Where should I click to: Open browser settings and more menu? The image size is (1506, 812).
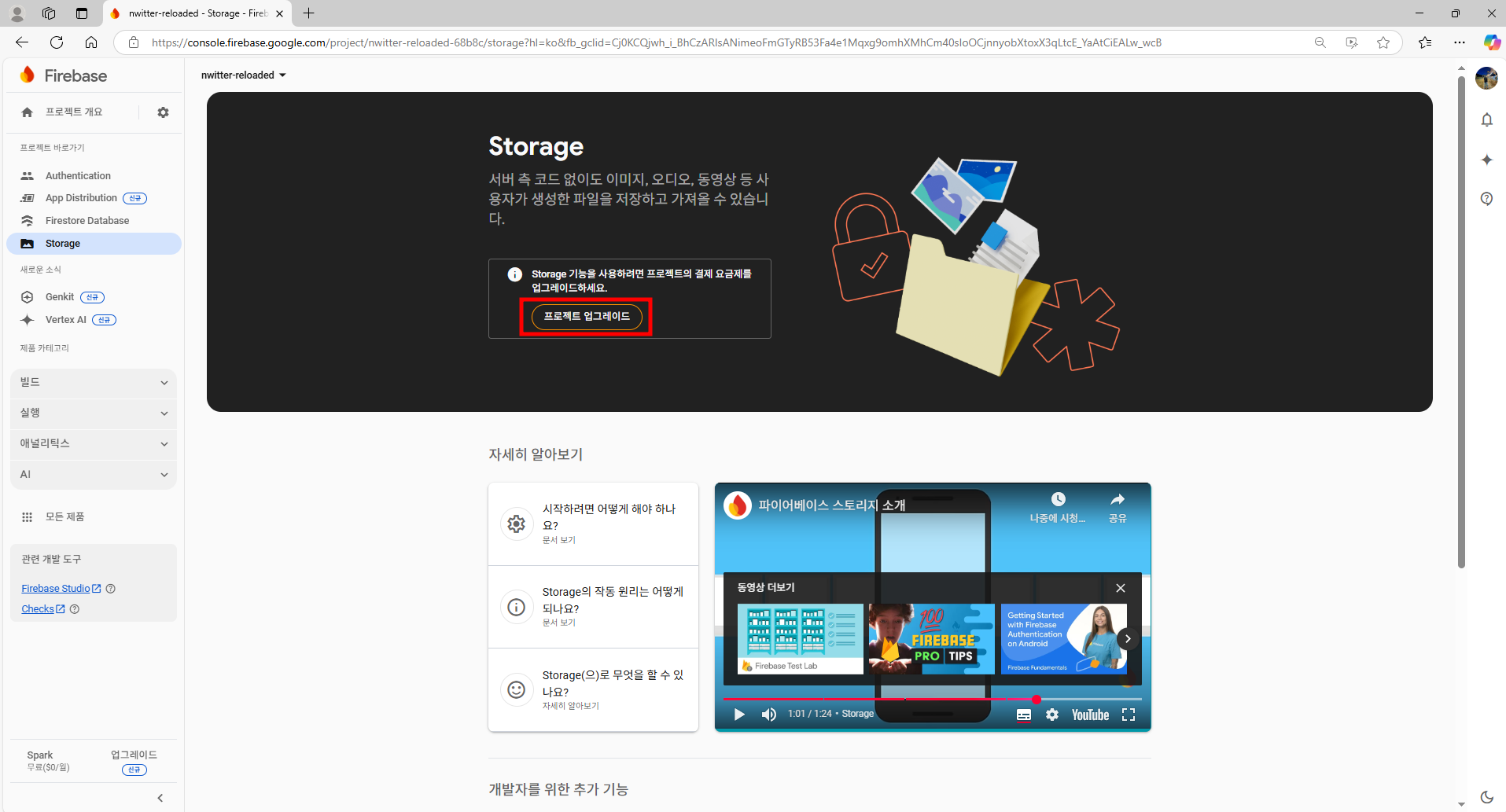(x=1460, y=42)
